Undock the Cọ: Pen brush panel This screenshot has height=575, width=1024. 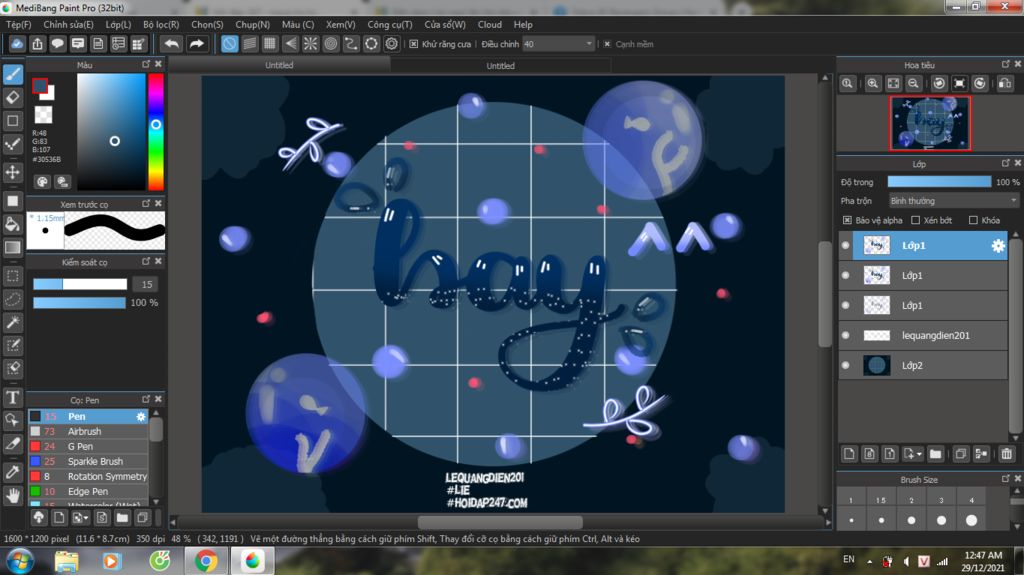(146, 399)
